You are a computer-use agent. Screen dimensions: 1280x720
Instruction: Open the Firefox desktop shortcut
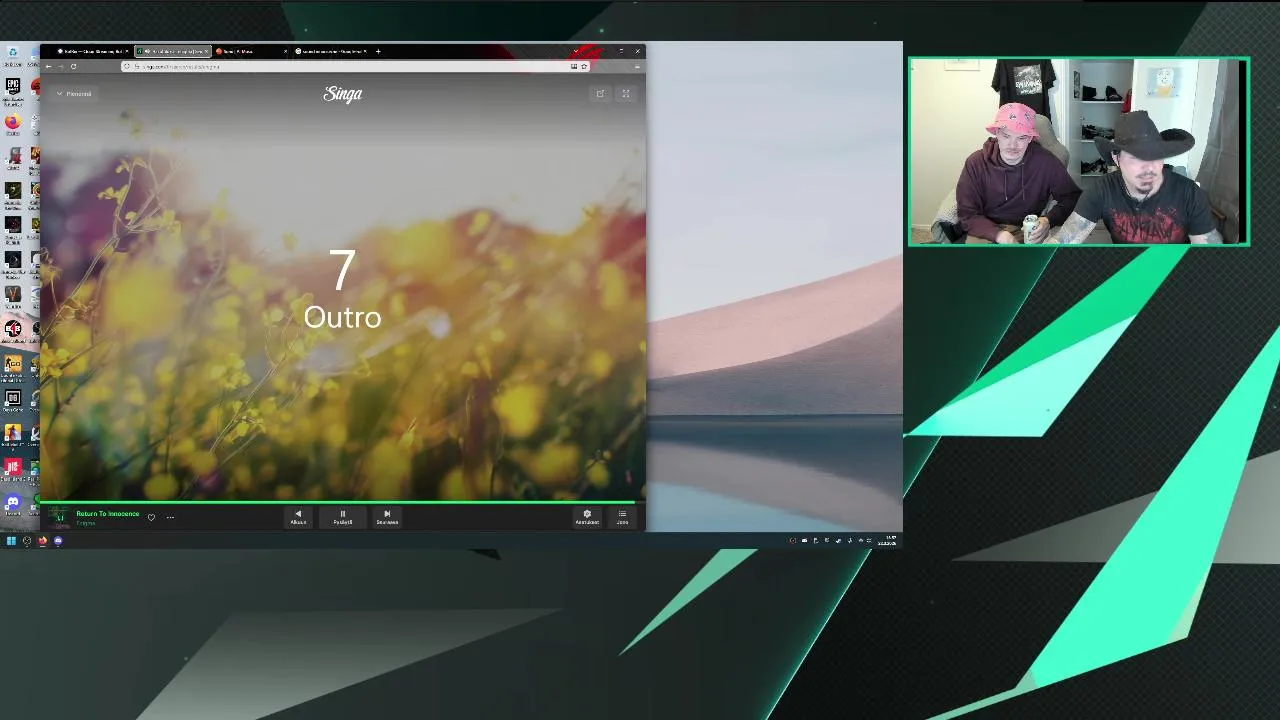(12, 123)
